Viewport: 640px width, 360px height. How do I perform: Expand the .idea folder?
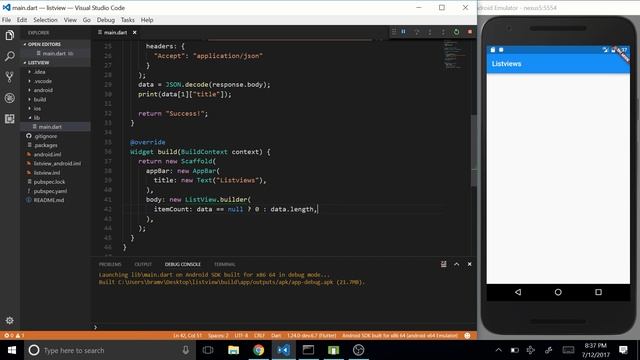click(56, 72)
